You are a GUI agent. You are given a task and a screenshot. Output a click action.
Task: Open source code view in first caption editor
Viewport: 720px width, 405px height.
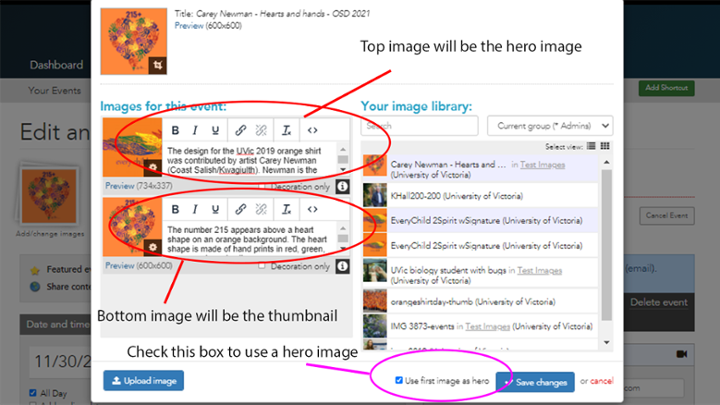pos(312,130)
